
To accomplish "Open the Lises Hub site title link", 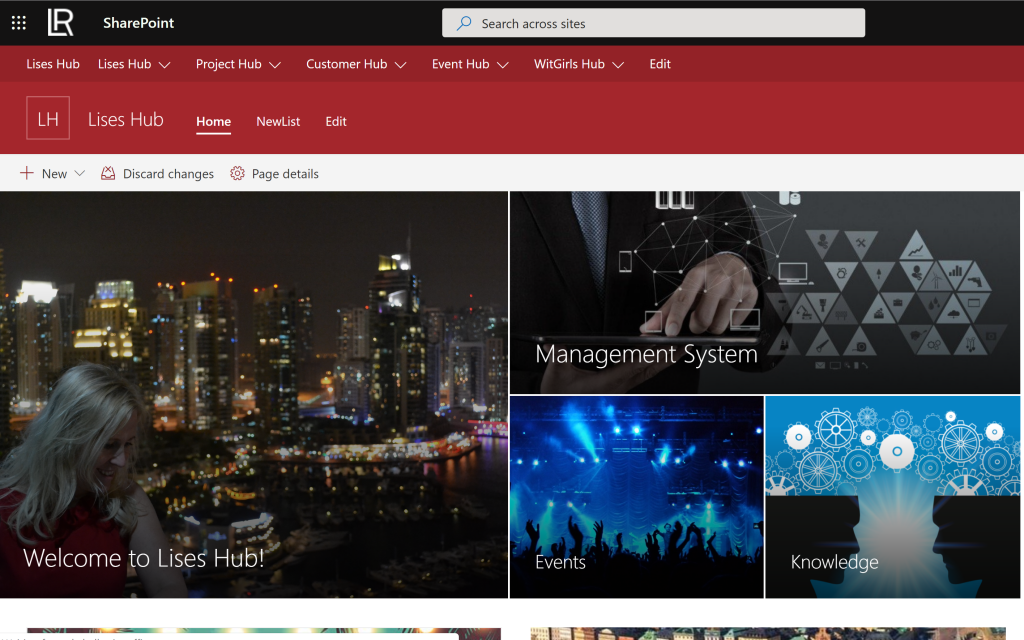I will point(125,118).
